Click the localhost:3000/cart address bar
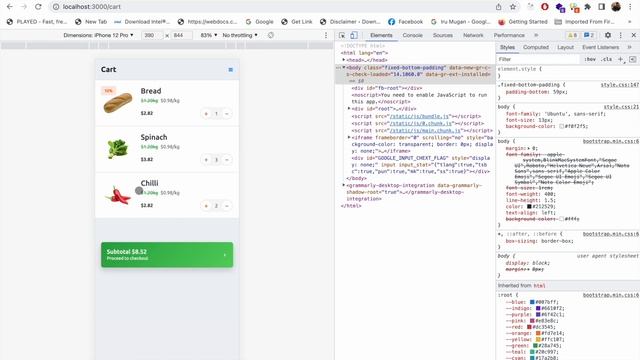This screenshot has width=640, height=360. click(x=269, y=7)
